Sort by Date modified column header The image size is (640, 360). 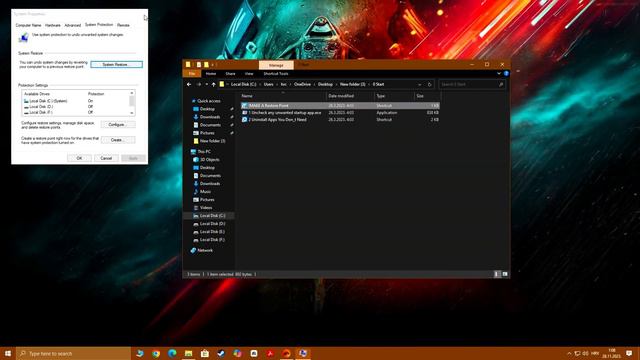point(350,96)
